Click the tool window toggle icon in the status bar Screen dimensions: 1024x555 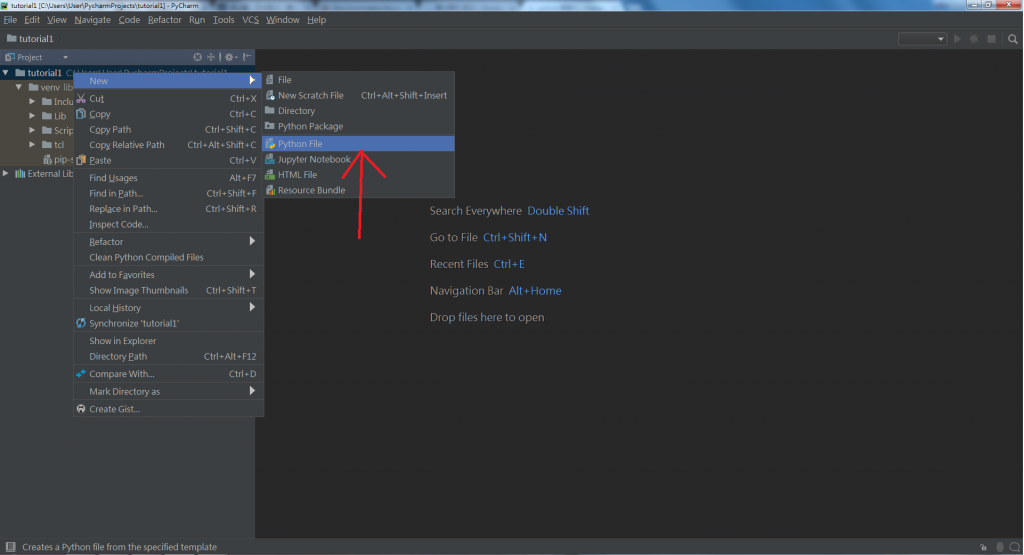[10, 547]
